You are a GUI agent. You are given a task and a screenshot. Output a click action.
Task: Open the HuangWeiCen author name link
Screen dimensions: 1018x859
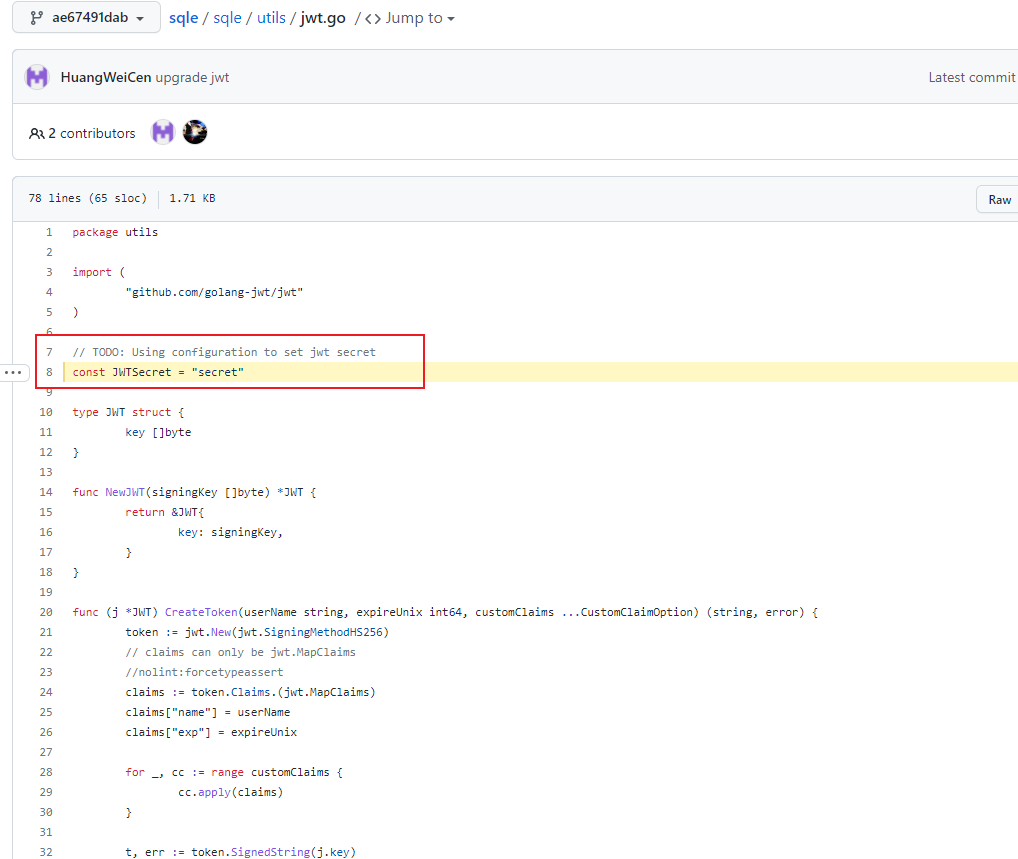click(x=106, y=77)
